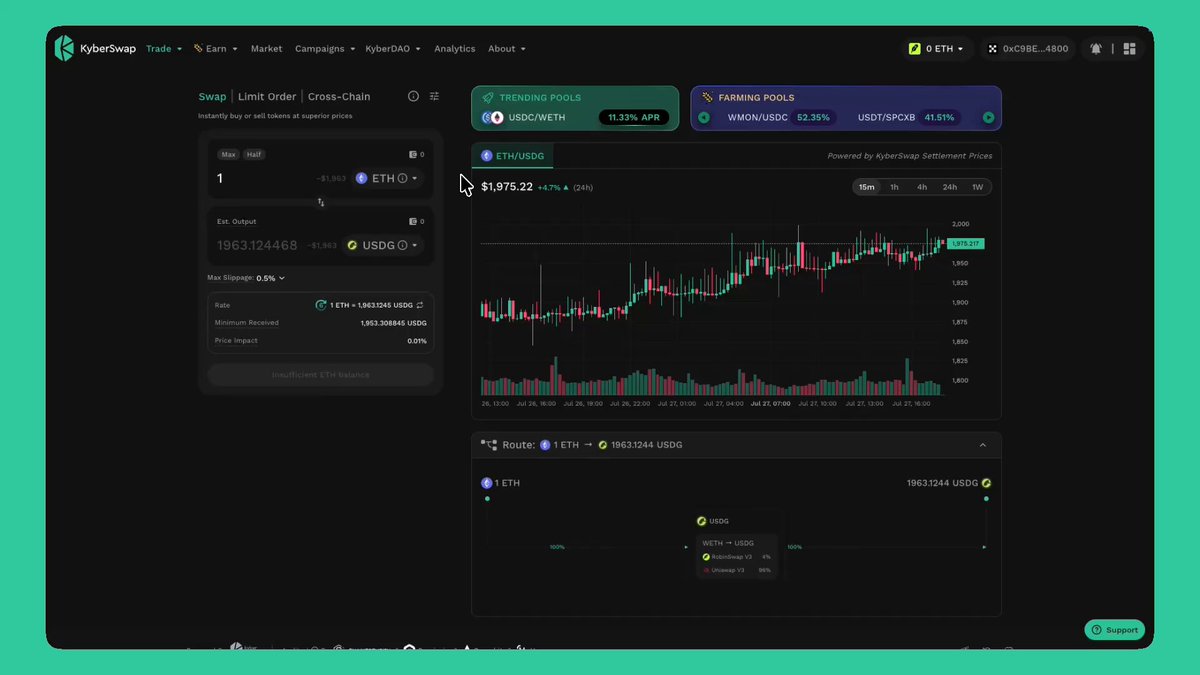The height and width of the screenshot is (675, 1200).
Task: Switch chart to 1W interval
Action: 978,187
